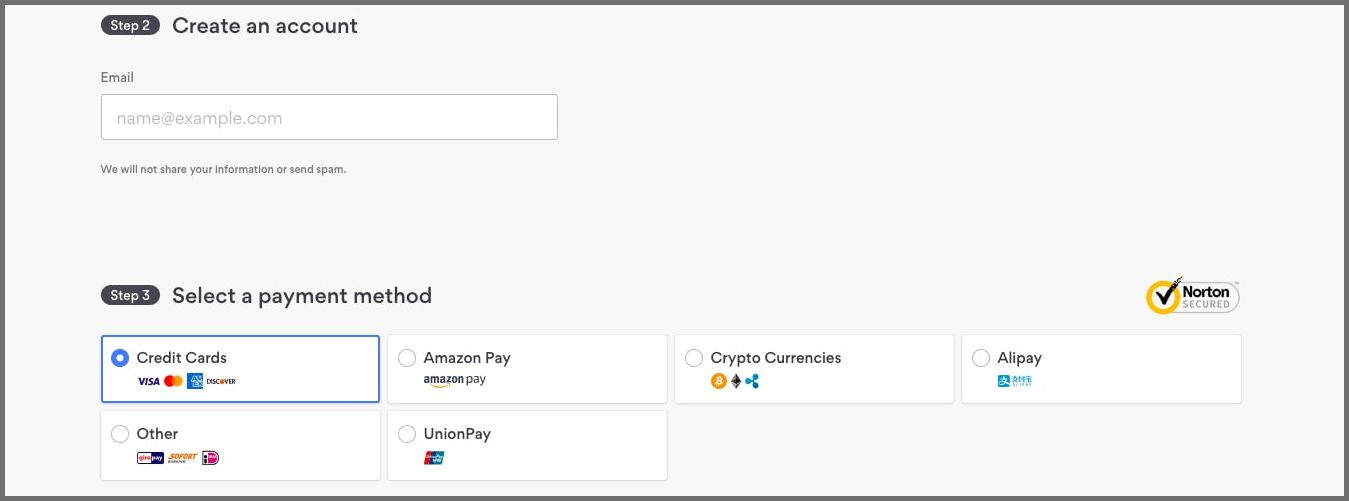Image resolution: width=1349 pixels, height=501 pixels.
Task: Click the Discover card logo
Action: click(x=221, y=381)
